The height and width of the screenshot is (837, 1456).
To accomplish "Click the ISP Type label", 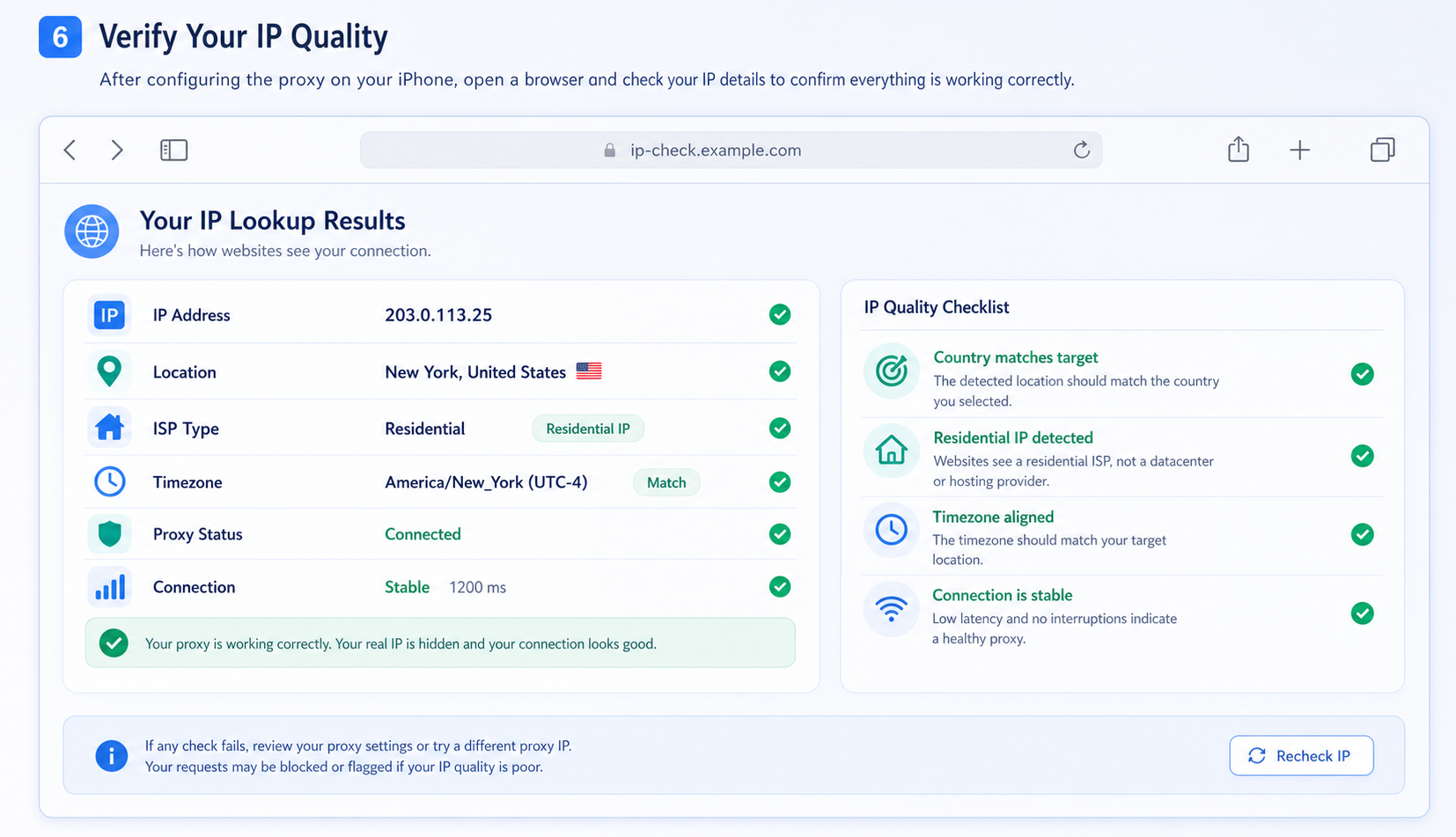I will click(186, 429).
